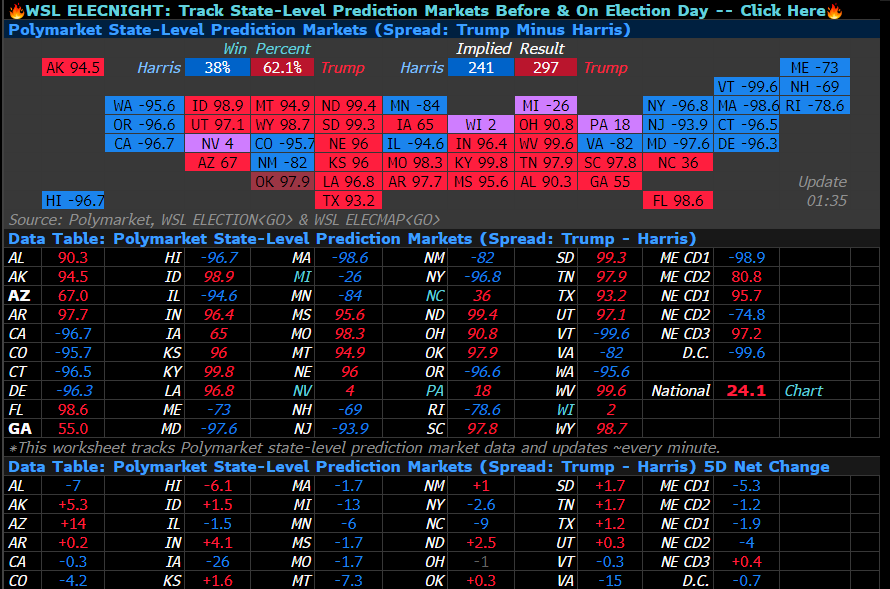The height and width of the screenshot is (589, 890).
Task: Select the Wisconsin WI 2 map tile
Action: pyautogui.click(x=480, y=124)
